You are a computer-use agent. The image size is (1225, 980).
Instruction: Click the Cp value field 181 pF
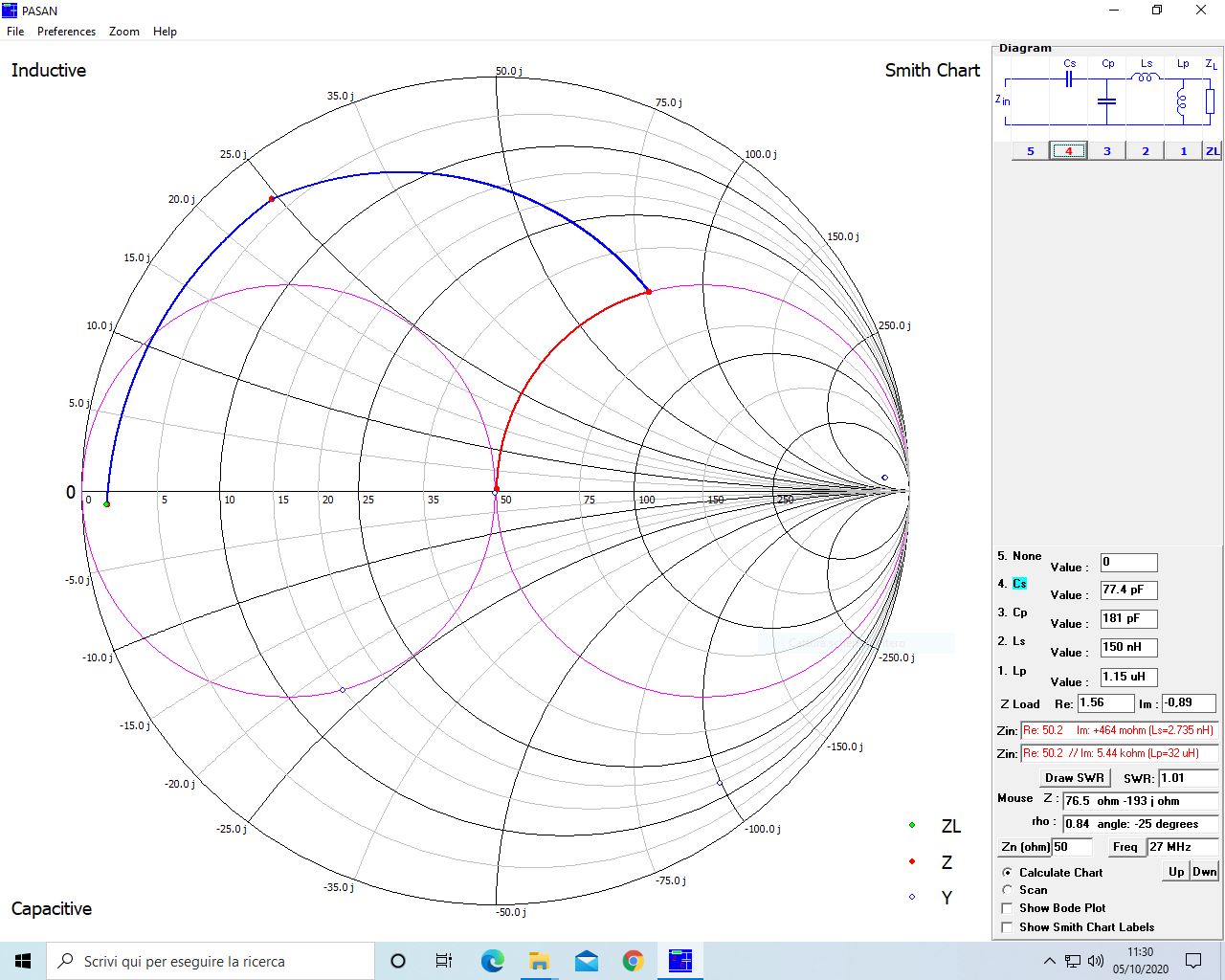click(1128, 619)
